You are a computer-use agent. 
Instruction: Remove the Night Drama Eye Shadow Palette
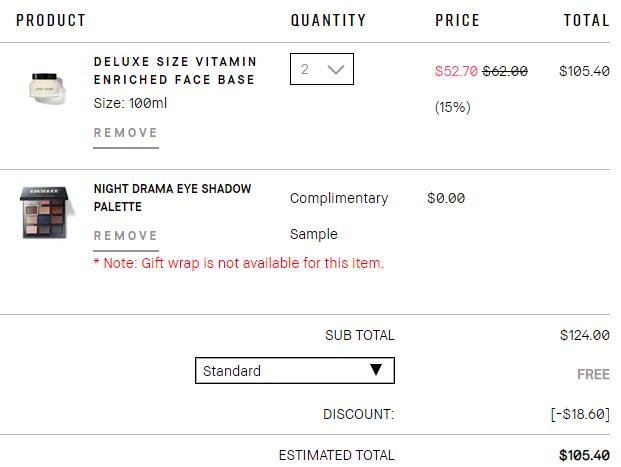click(126, 236)
